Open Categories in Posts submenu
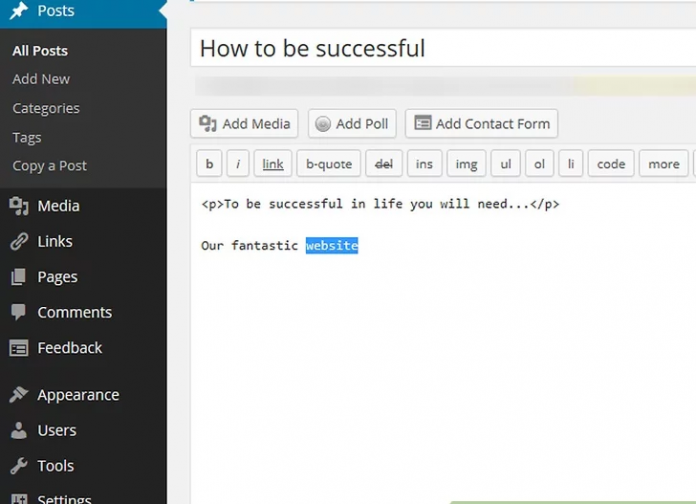696x504 pixels. 46,108
